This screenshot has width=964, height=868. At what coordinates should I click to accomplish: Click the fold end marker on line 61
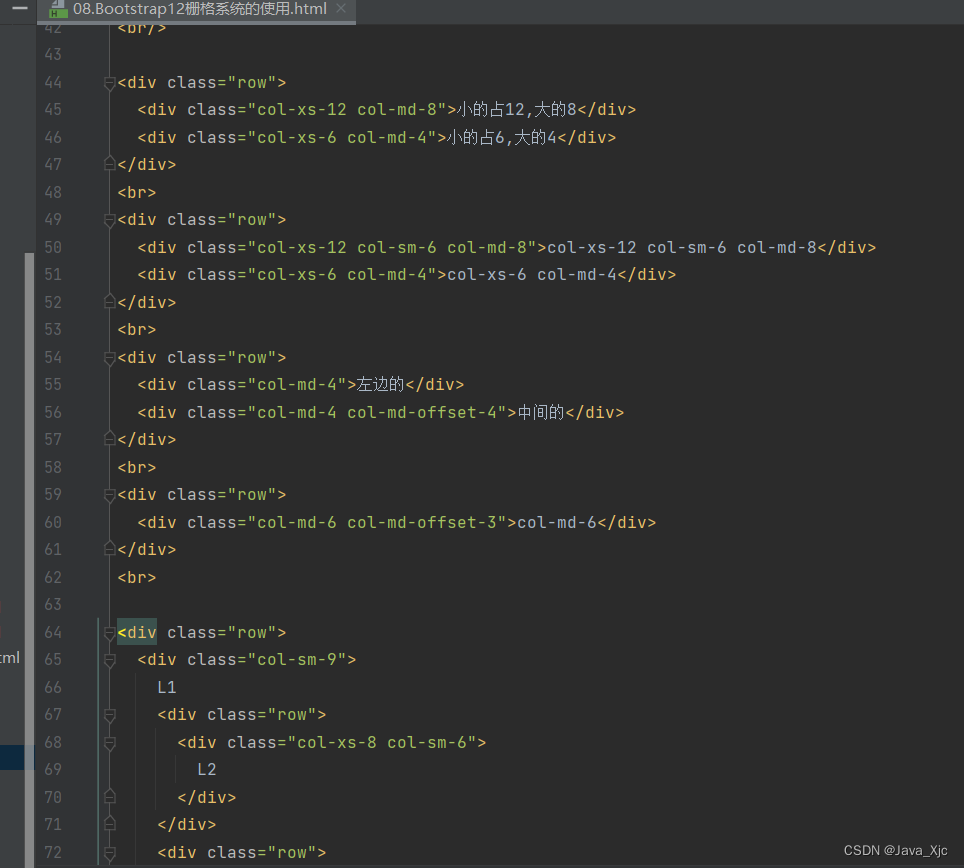(109, 549)
